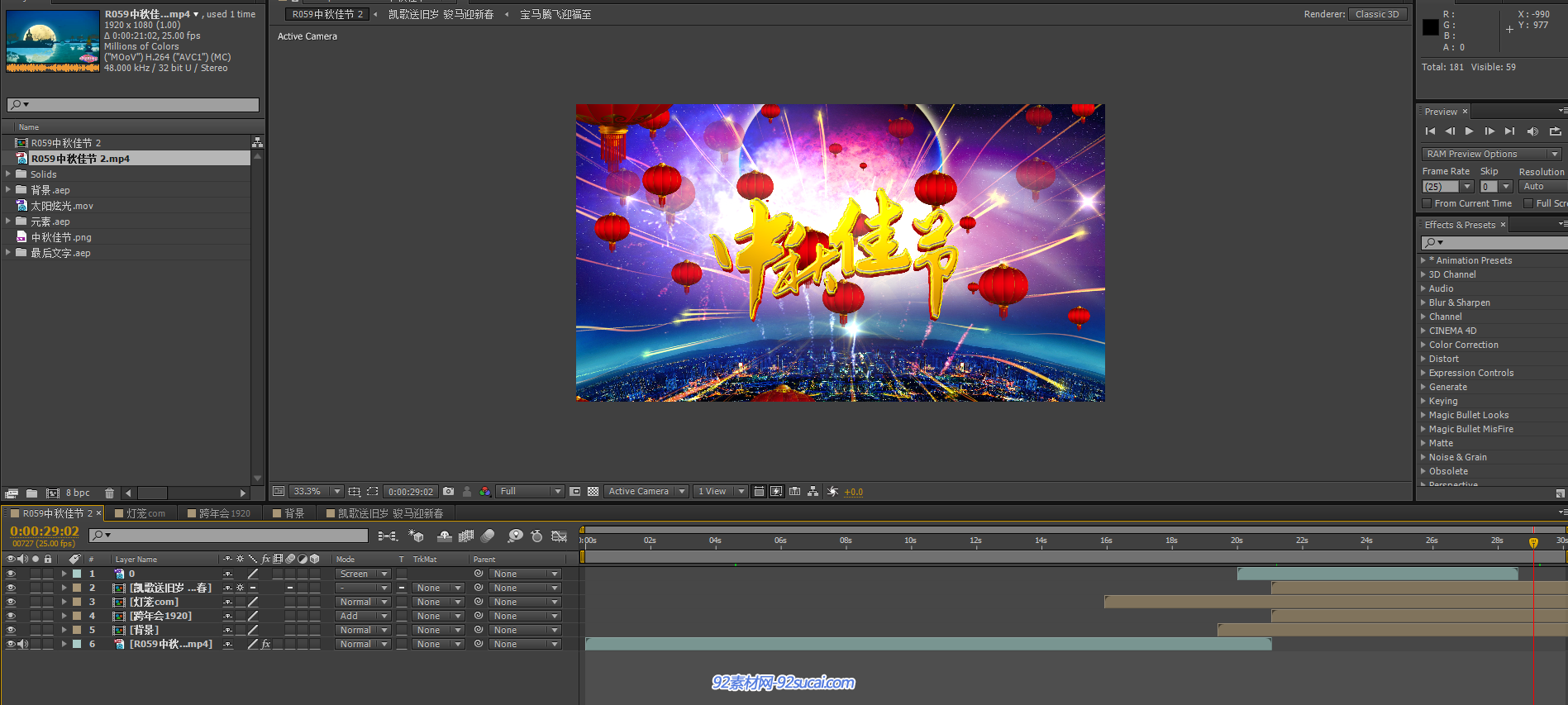
Task: Create a new composition from Project panel
Action: tap(53, 493)
